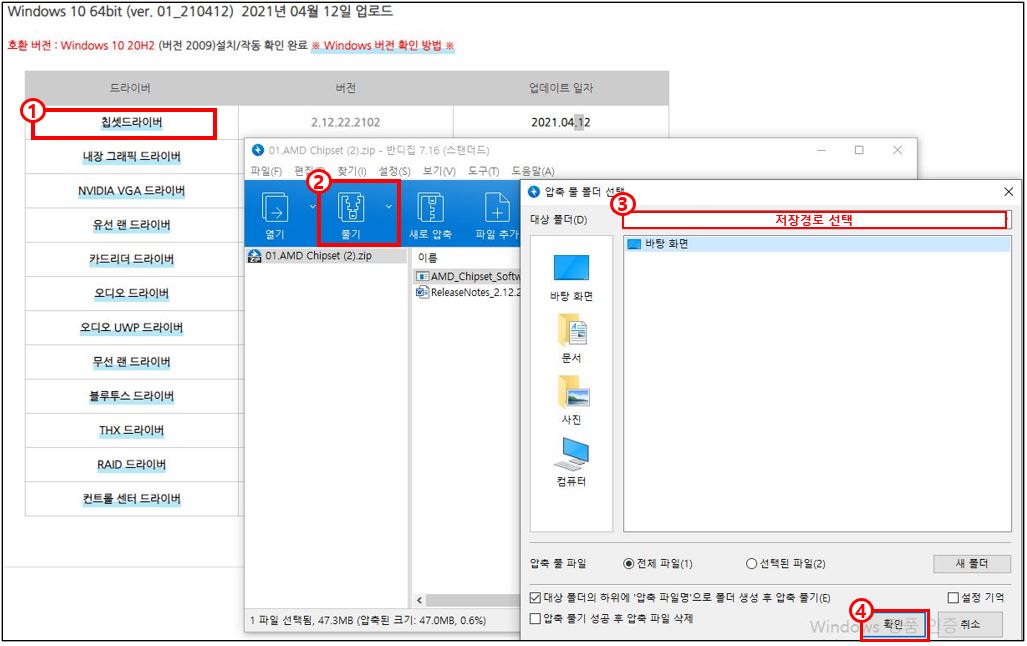Open the 무선 랜 드라이버 link
This screenshot has height=646, width=1027.
click(x=131, y=361)
